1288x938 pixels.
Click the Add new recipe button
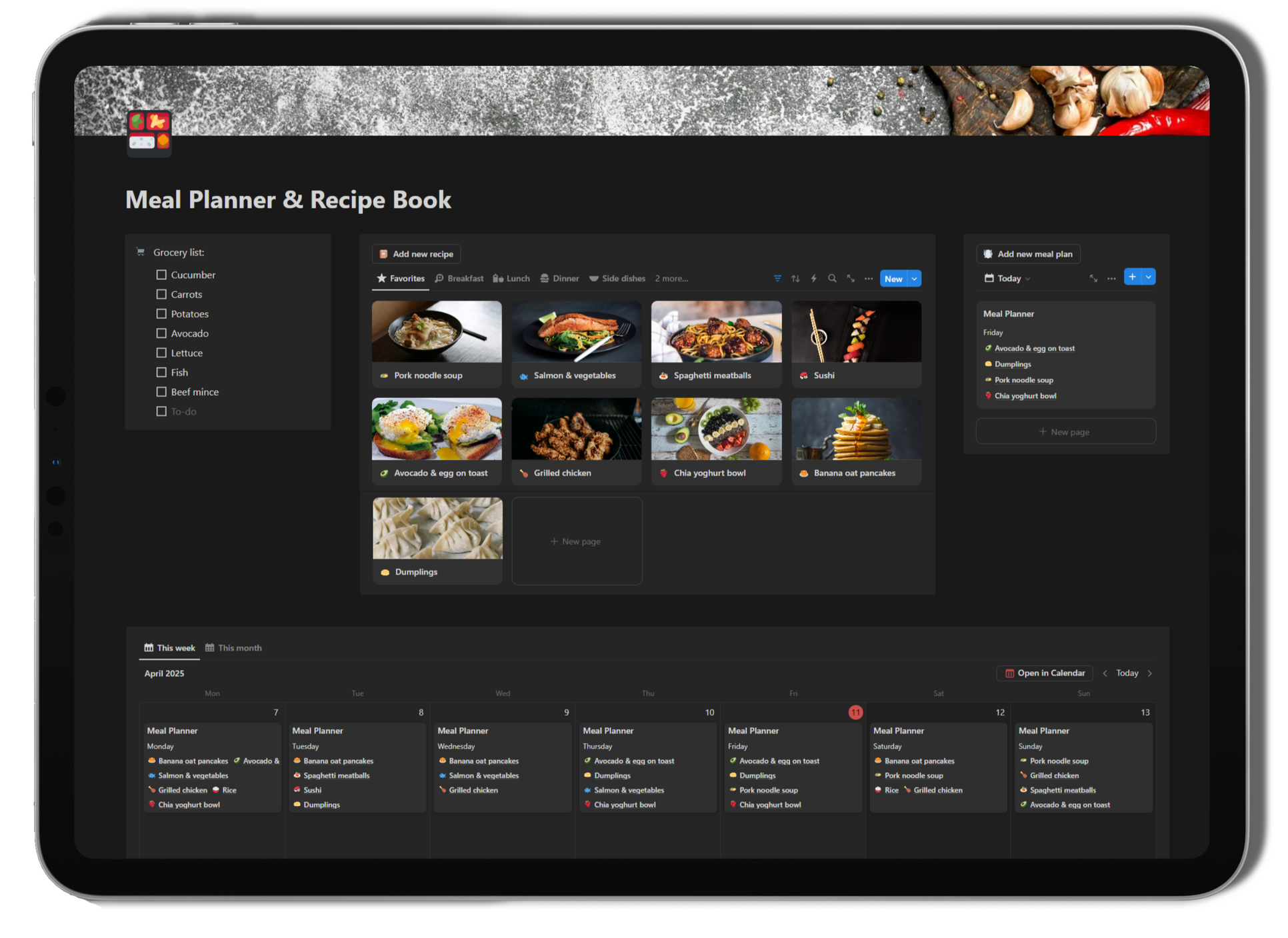pos(416,254)
